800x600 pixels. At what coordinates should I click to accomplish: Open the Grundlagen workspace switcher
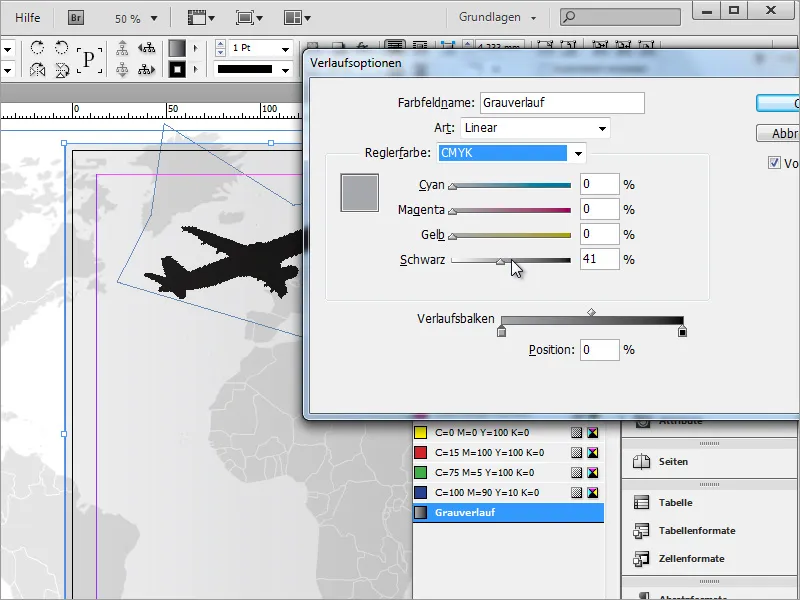coord(497,17)
